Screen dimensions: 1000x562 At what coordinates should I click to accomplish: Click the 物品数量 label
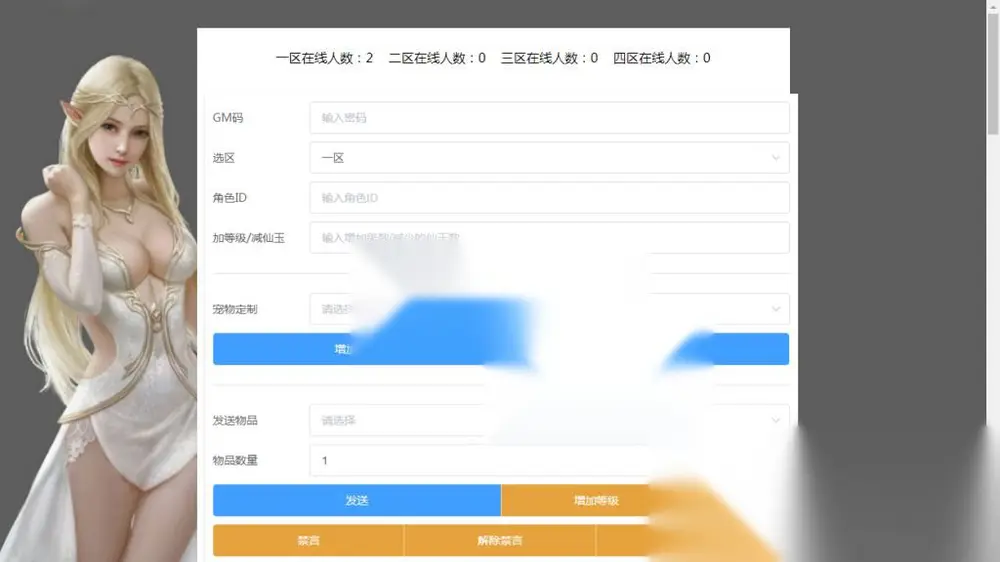[x=235, y=461]
